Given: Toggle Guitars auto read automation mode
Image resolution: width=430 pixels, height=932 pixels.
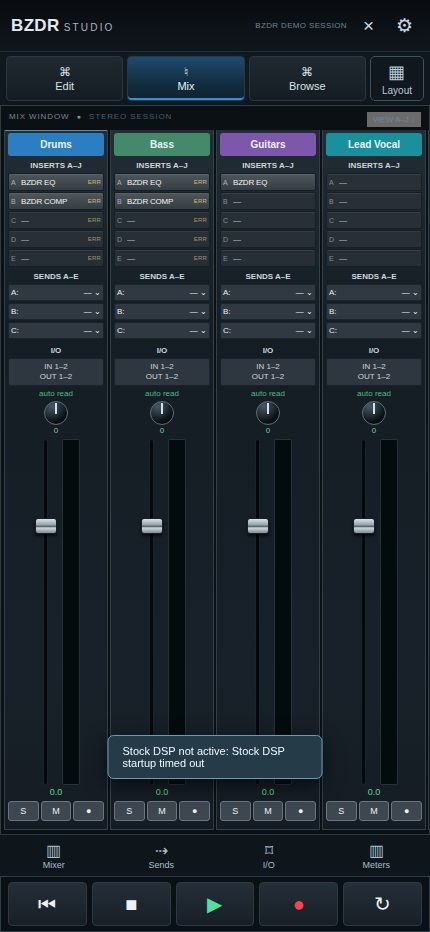Looking at the screenshot, I should (x=268, y=393).
